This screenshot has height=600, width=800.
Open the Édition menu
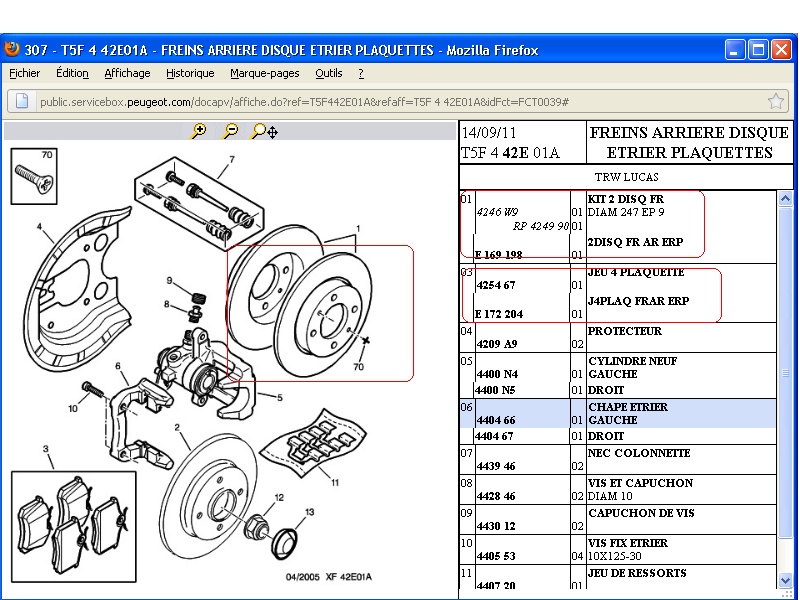72,73
